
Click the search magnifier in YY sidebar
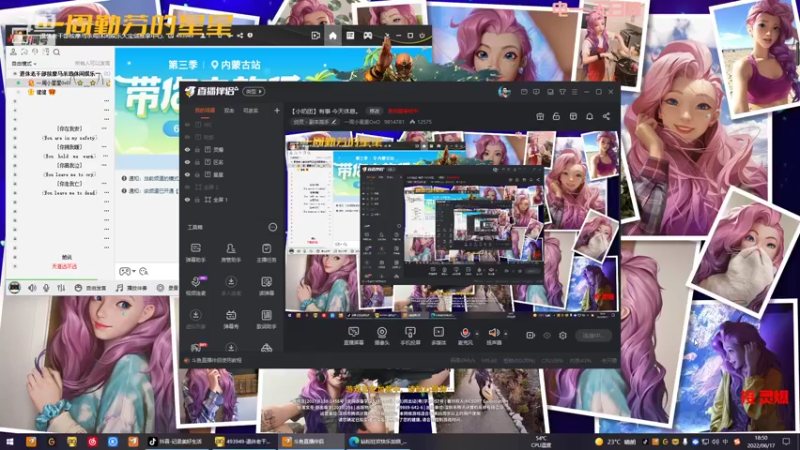pyautogui.click(x=57, y=52)
